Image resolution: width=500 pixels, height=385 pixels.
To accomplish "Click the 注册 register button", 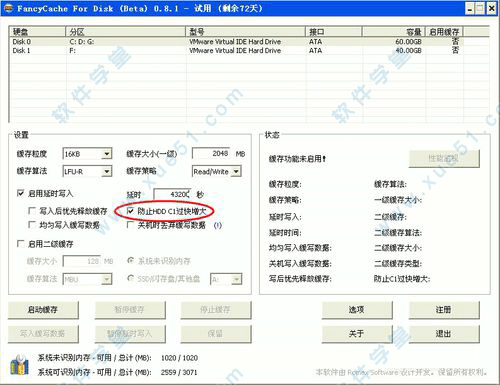I will (444, 310).
